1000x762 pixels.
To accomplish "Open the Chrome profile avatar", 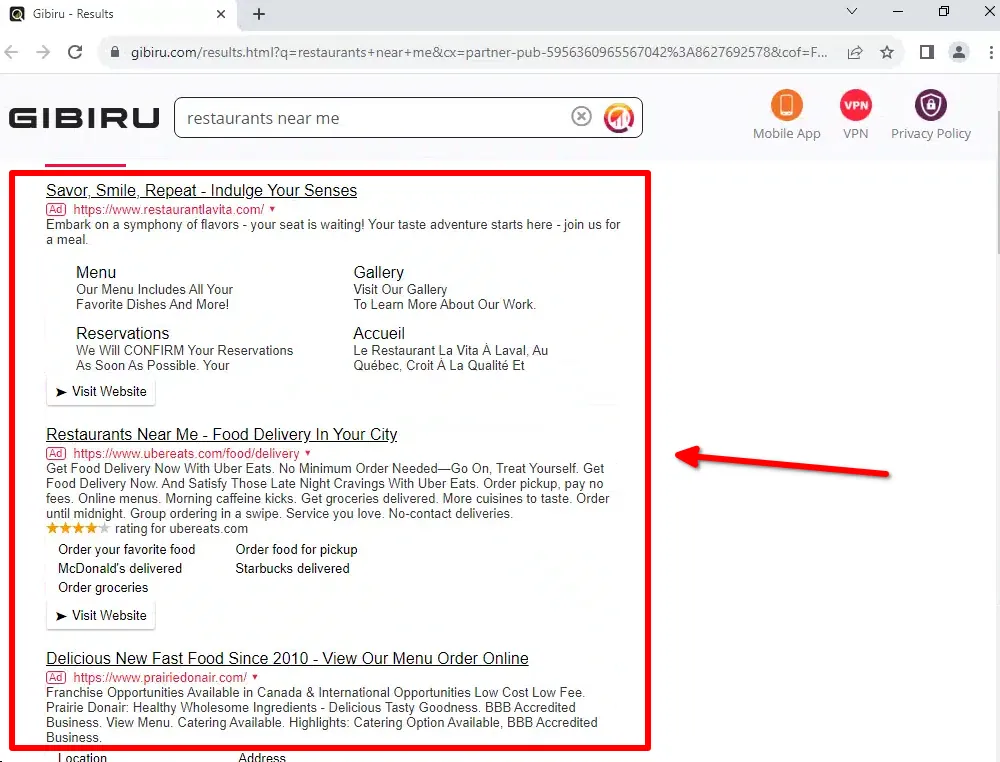I will [x=959, y=52].
